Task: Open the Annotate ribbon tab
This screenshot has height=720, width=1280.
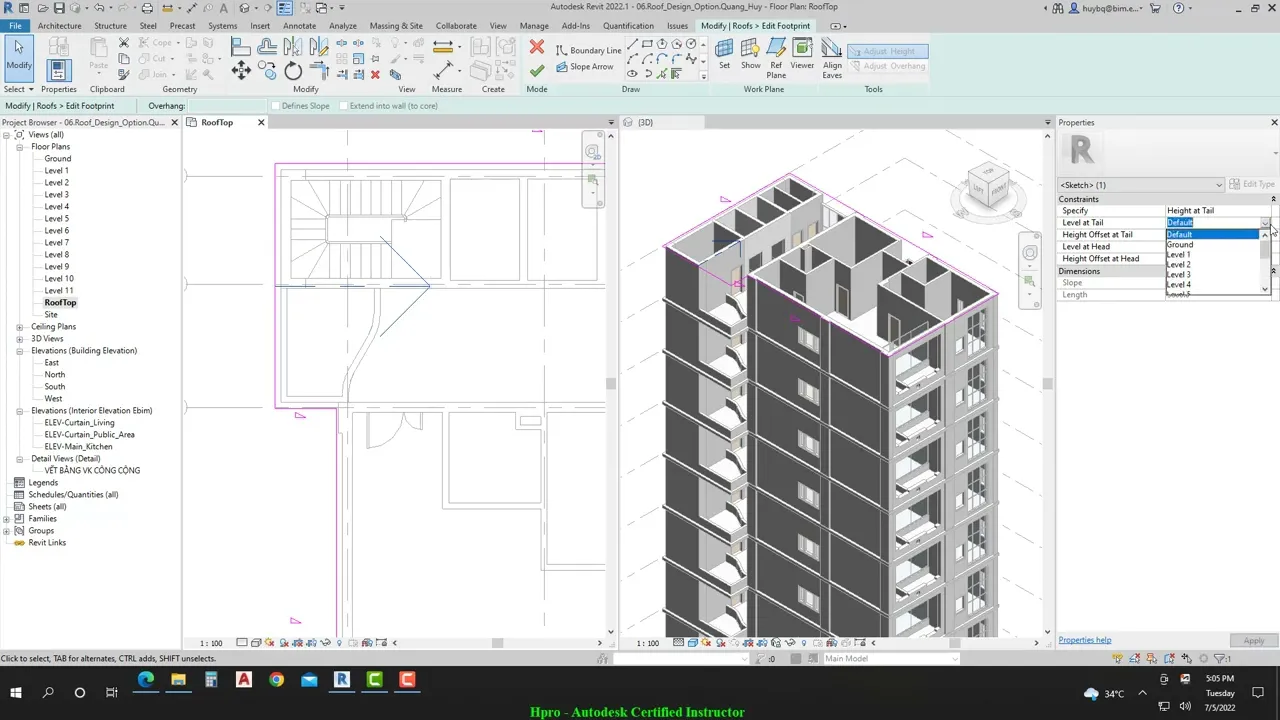Action: [x=299, y=26]
